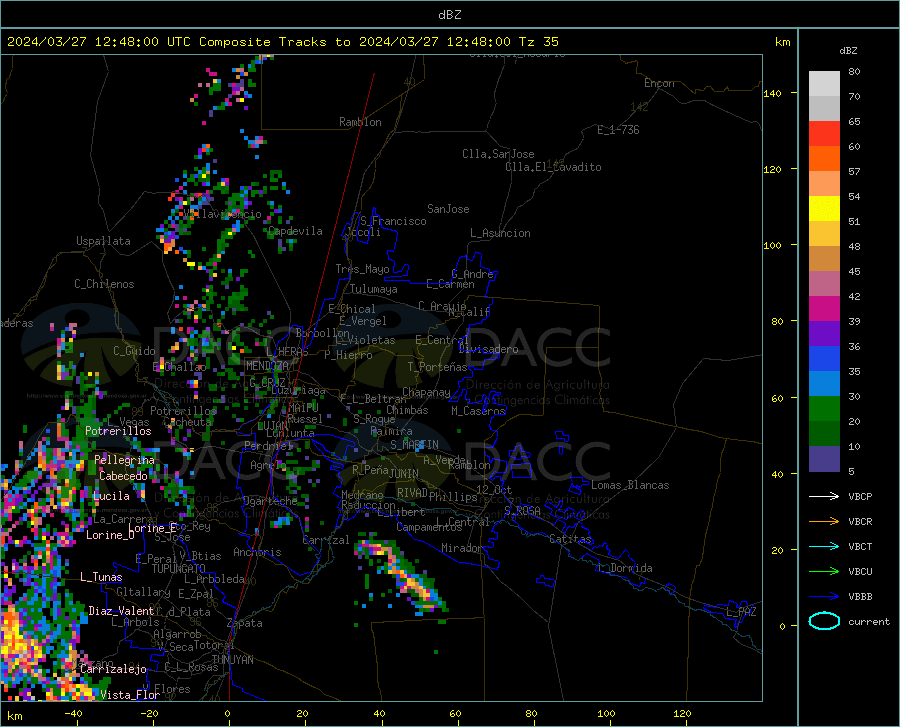900x727 pixels.
Task: Click the '140' tick on the vertical axis
Action: click(x=772, y=93)
